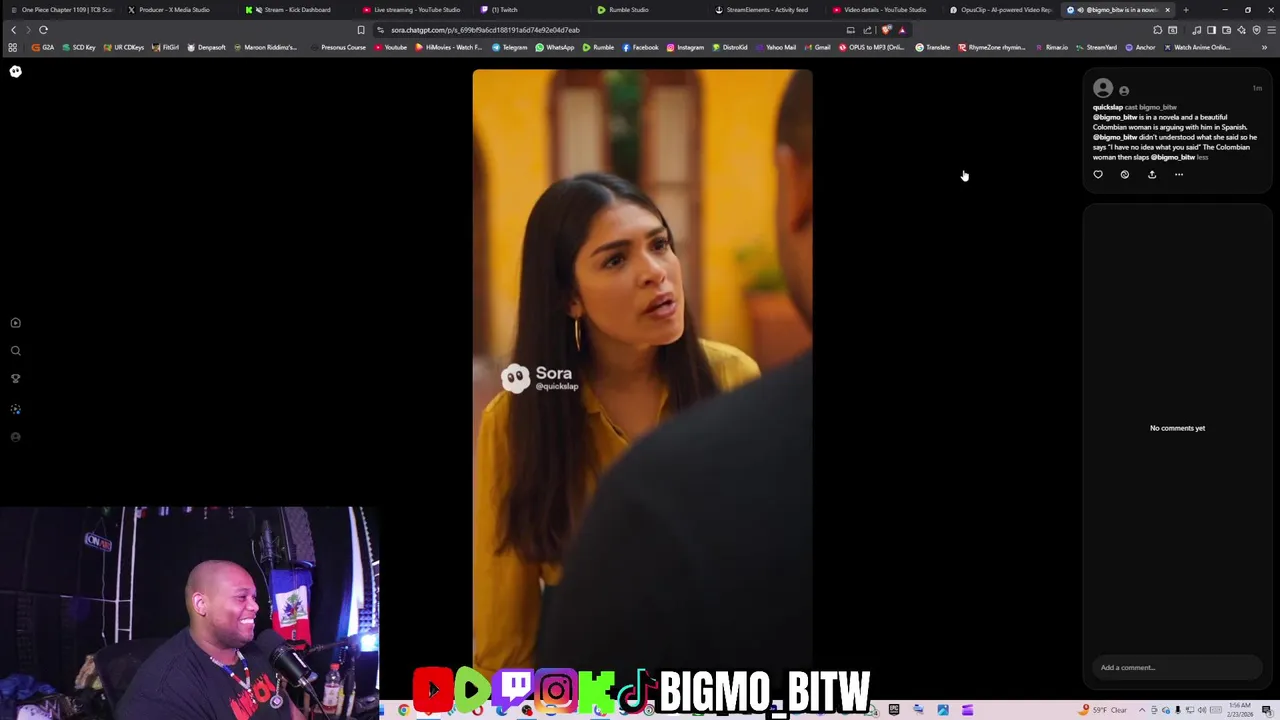The width and height of the screenshot is (1280, 720).
Task: Open the Sora home logo in the sidebar
Action: coord(15,71)
